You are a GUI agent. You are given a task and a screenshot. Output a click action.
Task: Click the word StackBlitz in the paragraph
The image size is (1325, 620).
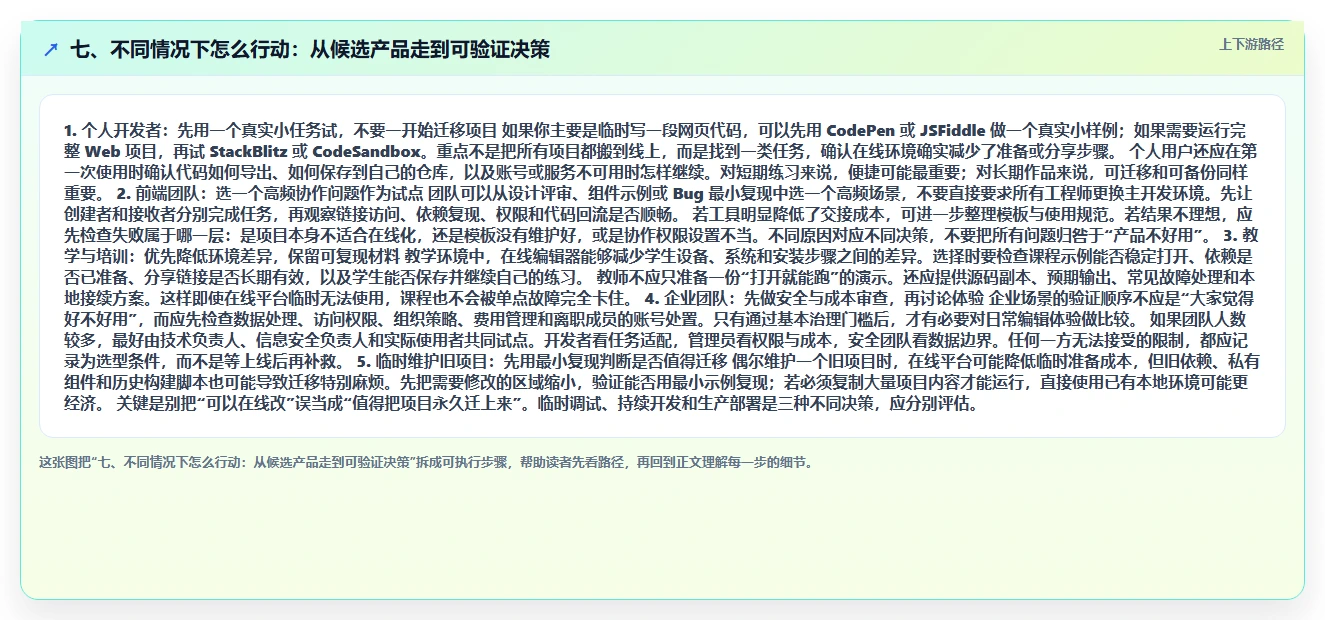pos(248,152)
